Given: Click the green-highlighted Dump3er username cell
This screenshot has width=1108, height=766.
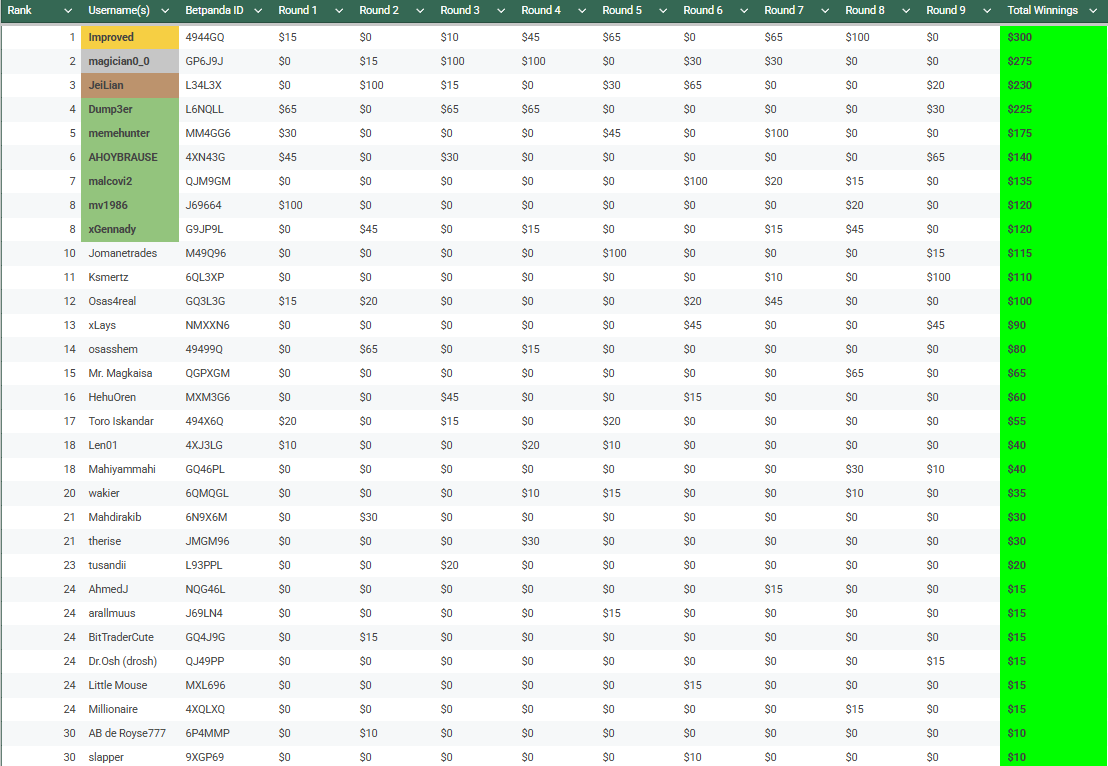Looking at the screenshot, I should click(x=130, y=109).
